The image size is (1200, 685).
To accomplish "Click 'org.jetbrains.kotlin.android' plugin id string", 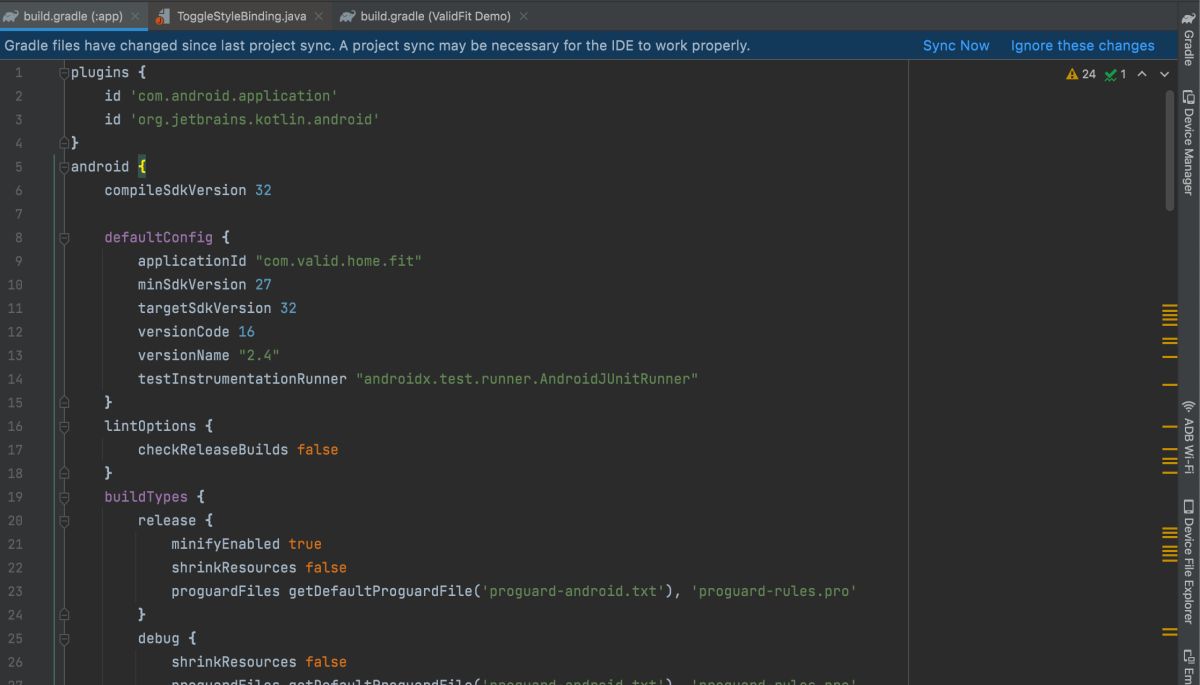I will [255, 120].
